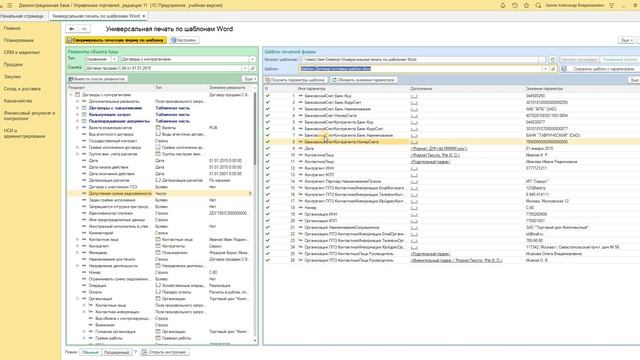
Task: Click Вывести список реквизитов button
Action: coord(97,79)
